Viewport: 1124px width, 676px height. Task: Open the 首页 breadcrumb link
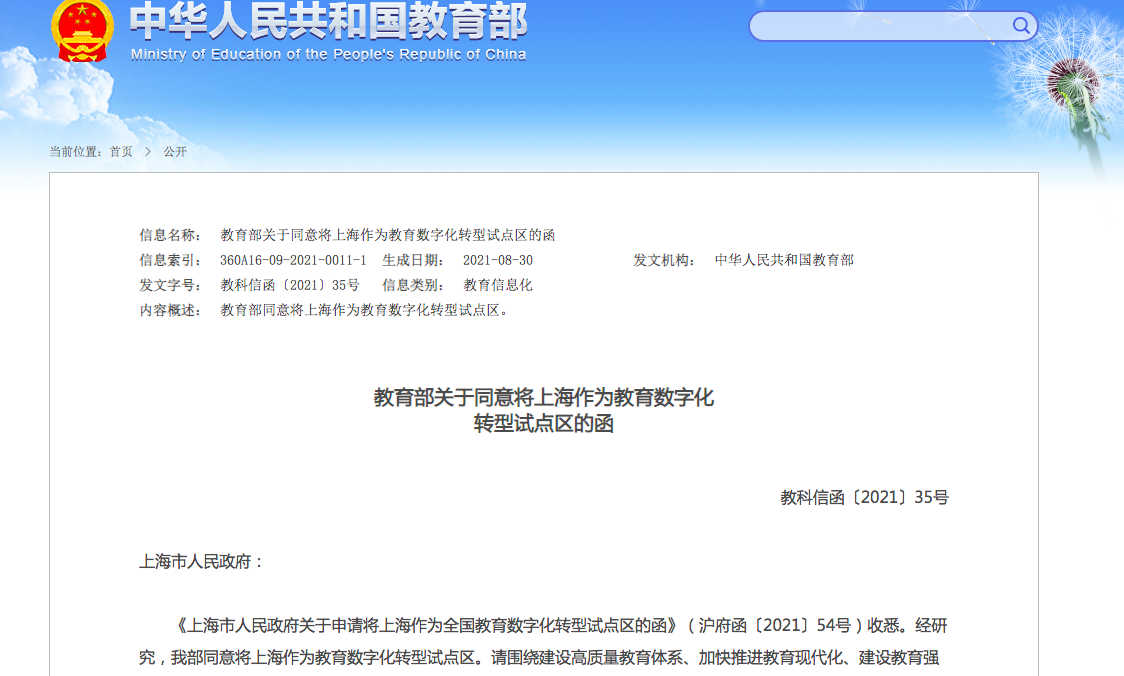[121, 152]
